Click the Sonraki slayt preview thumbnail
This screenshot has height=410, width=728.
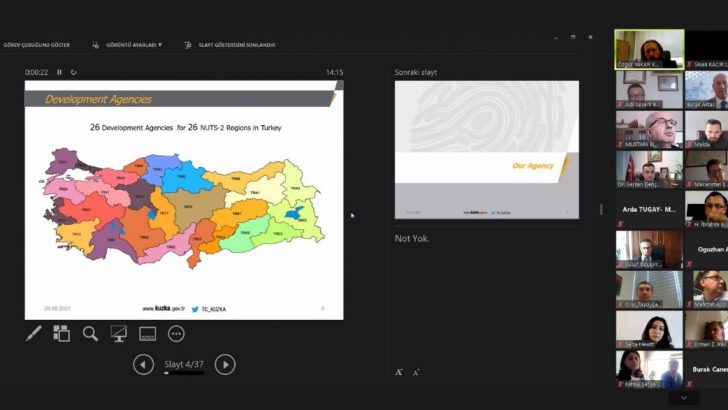[x=486, y=149]
